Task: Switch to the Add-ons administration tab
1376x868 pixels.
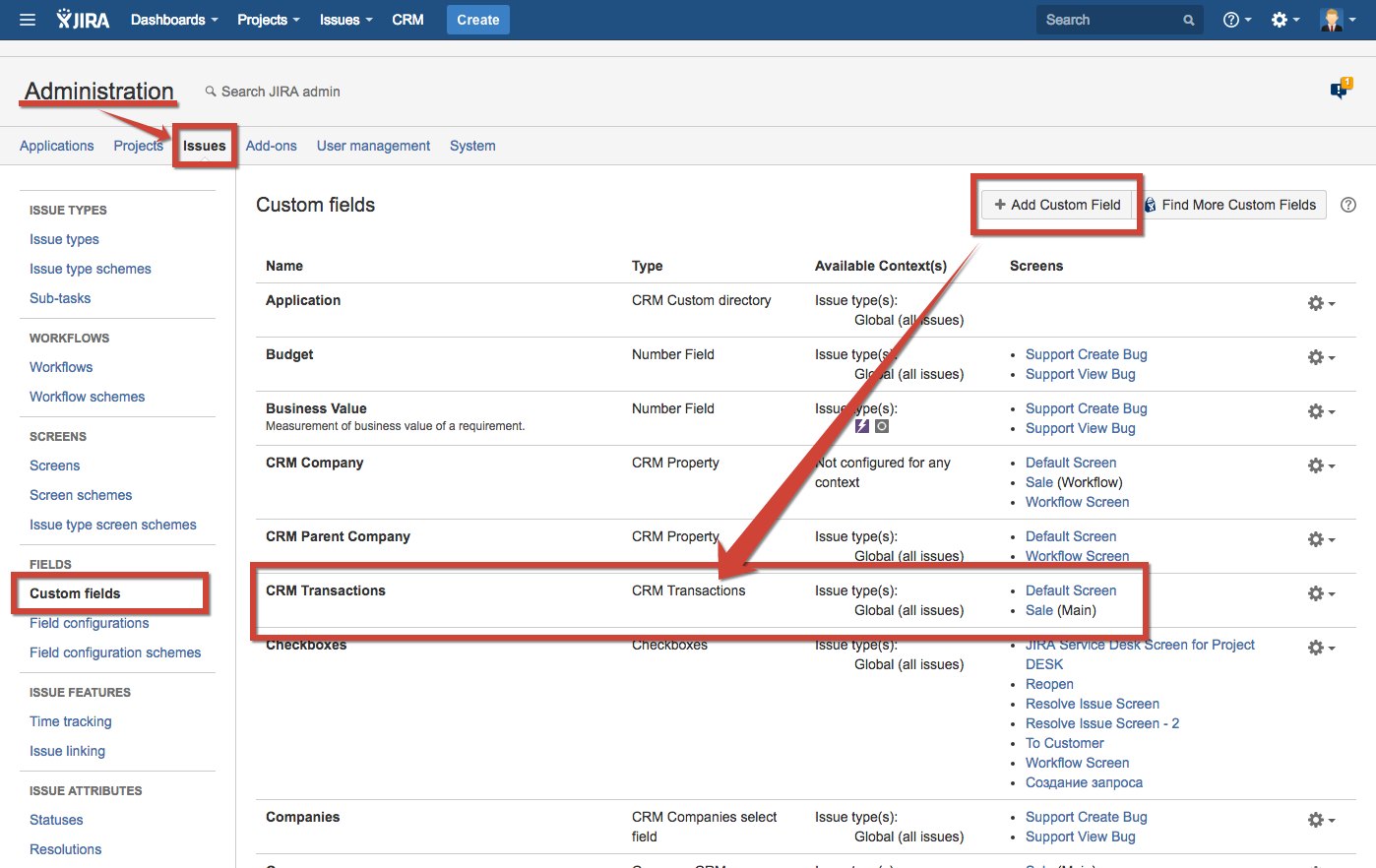Action: [x=271, y=146]
